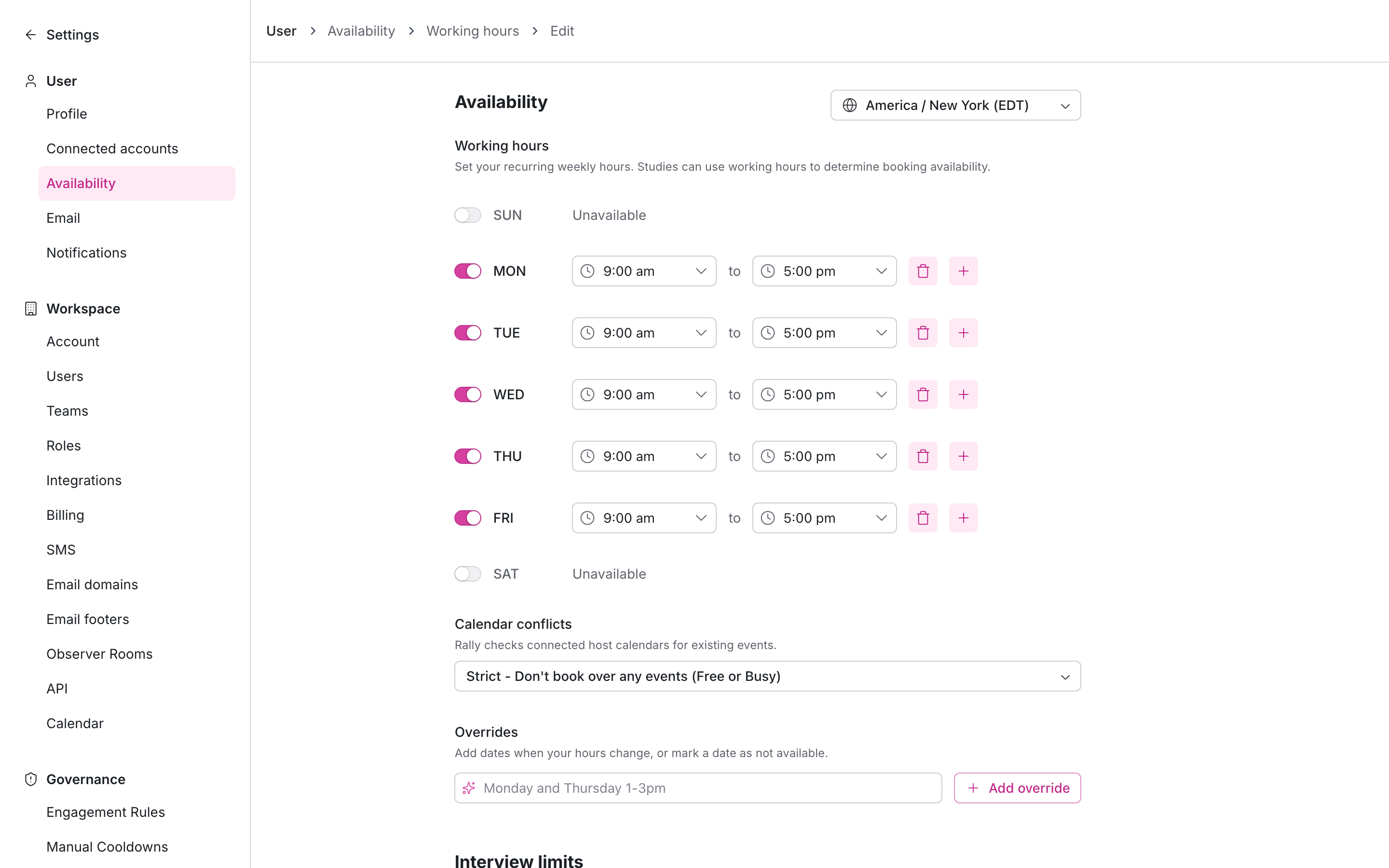Open Roles in the sidebar
The width and height of the screenshot is (1389, 868).
64,446
